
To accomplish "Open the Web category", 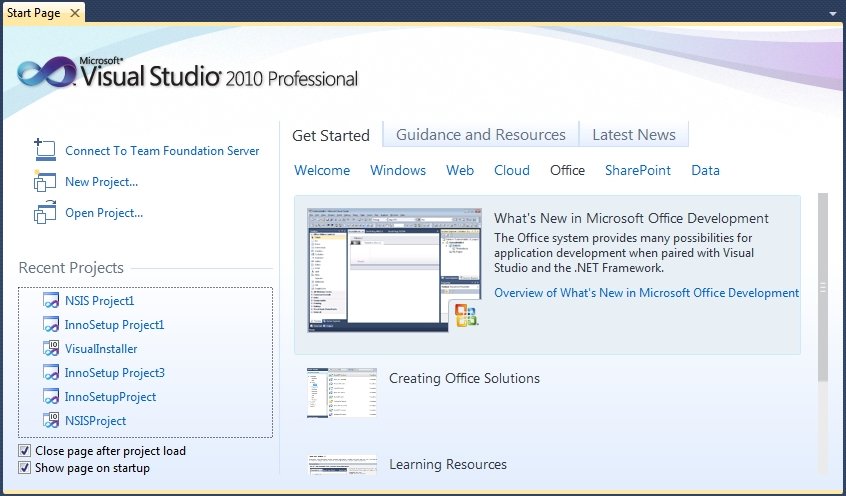I will pyautogui.click(x=460, y=170).
